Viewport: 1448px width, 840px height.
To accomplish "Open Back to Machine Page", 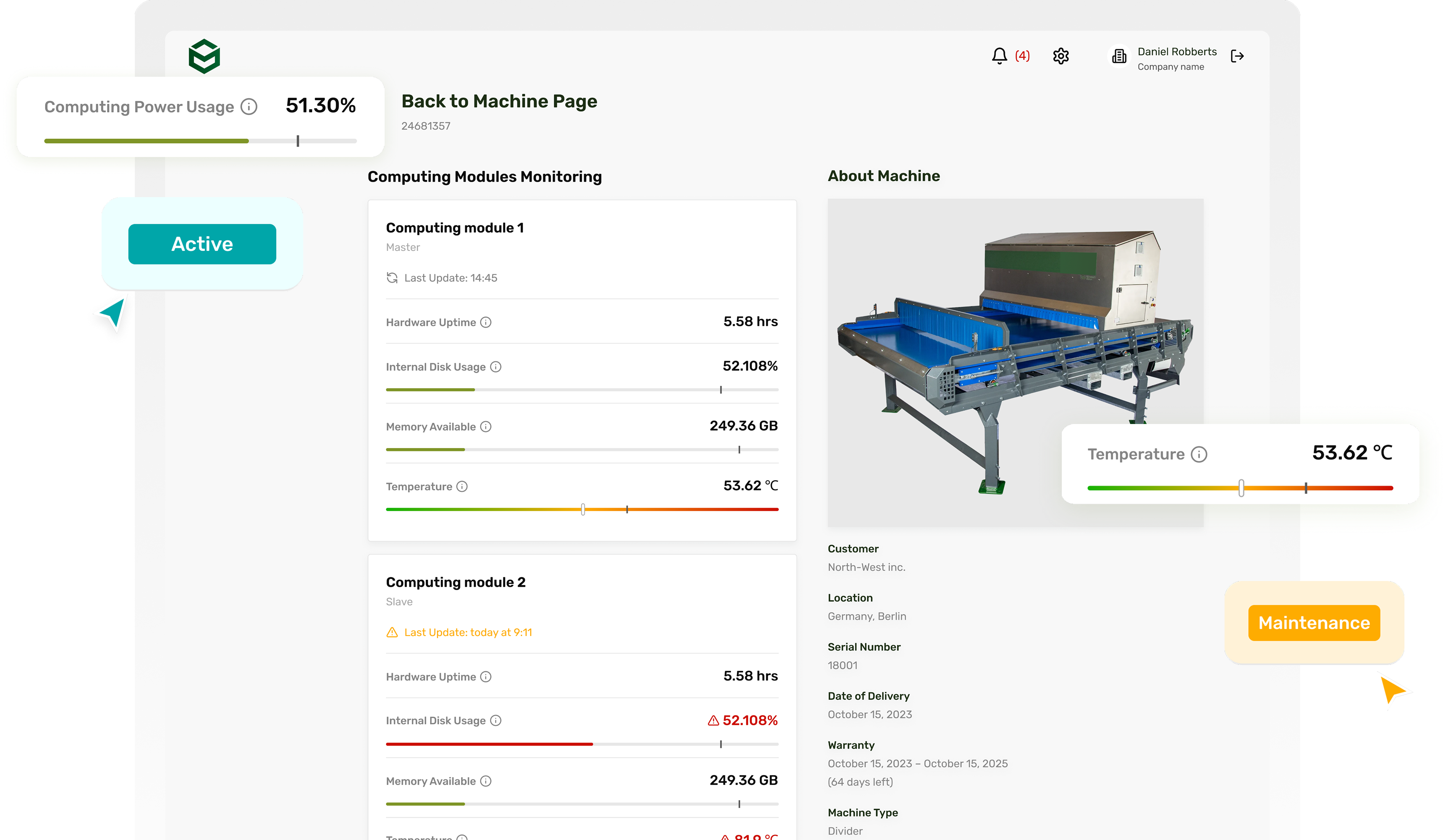I will pyautogui.click(x=499, y=101).
